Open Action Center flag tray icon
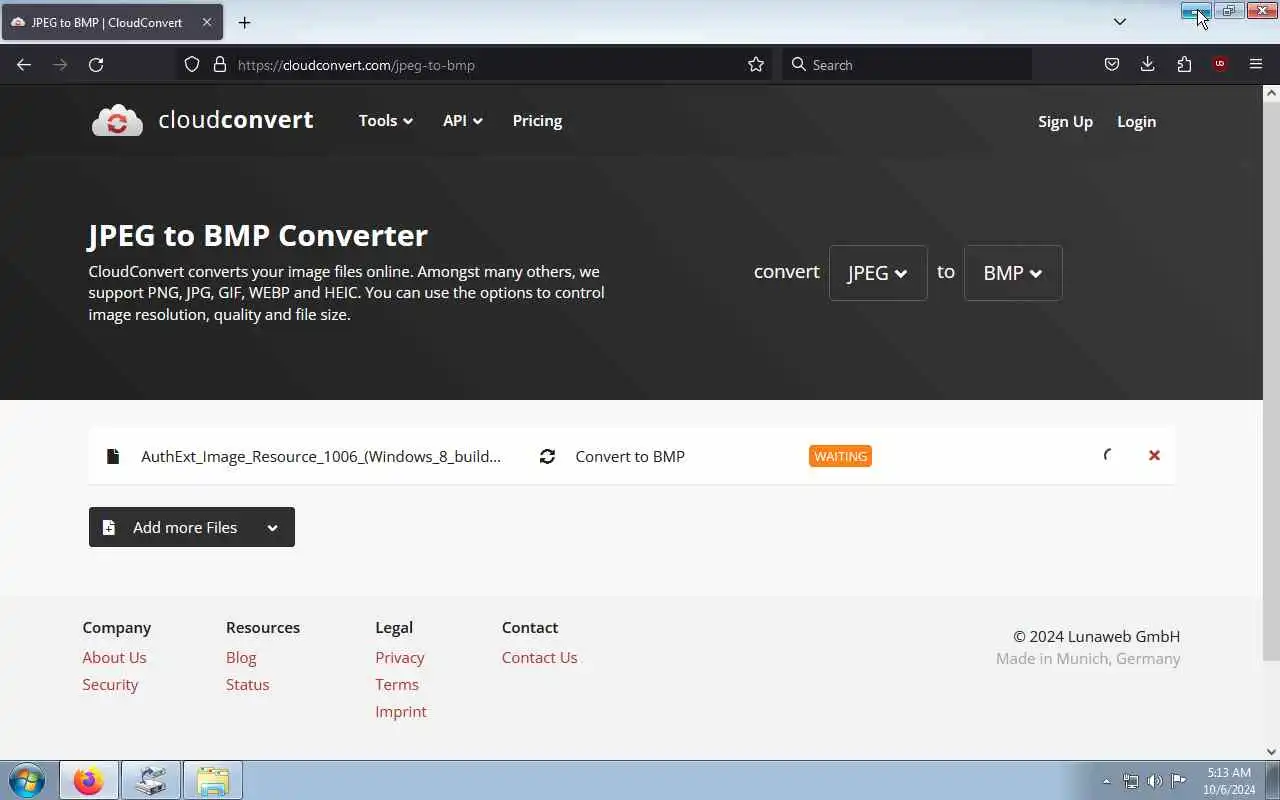Screen dimensions: 1280x800 coord(1178,781)
